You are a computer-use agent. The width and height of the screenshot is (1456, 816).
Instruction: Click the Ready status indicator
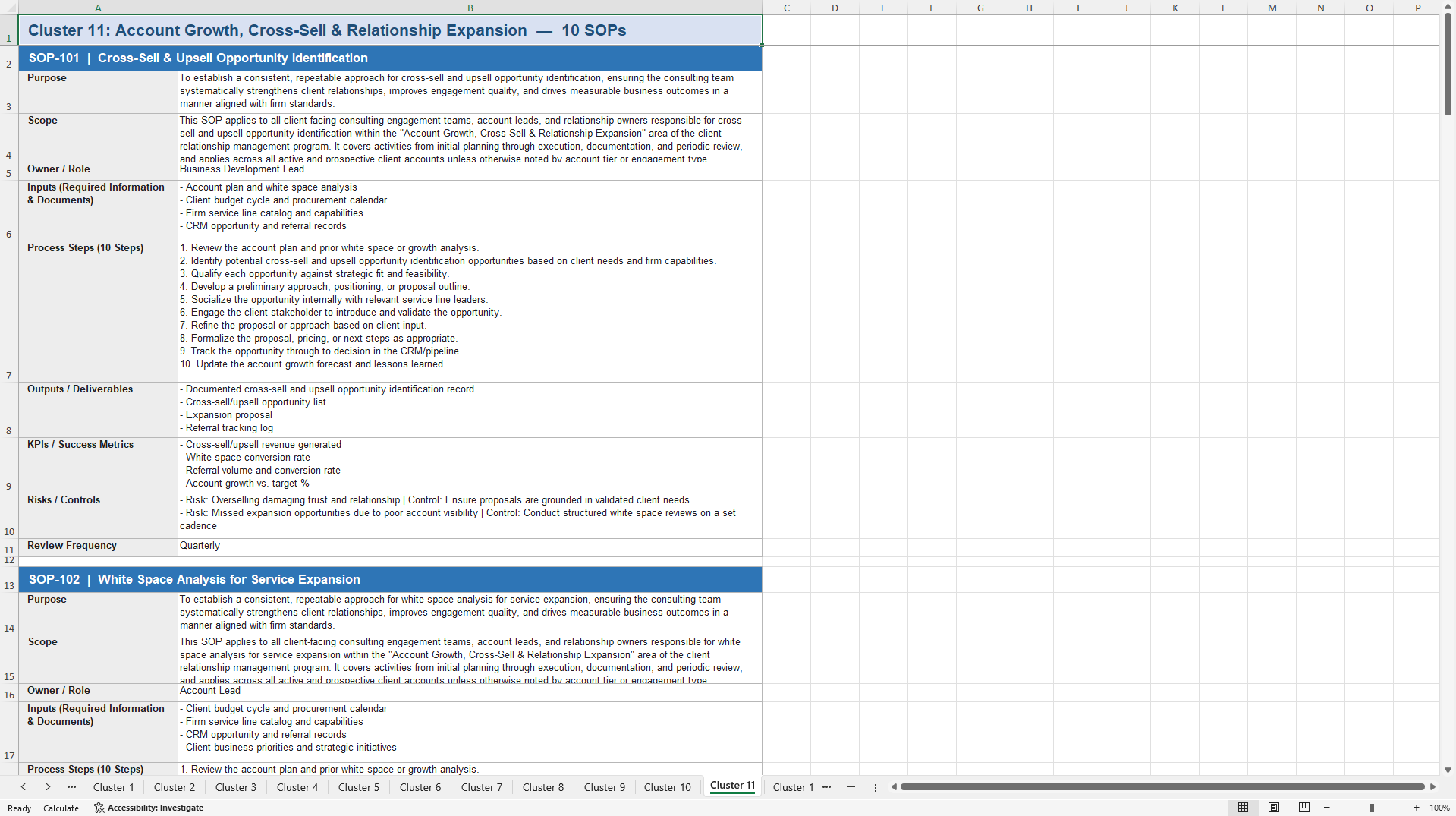(20, 808)
